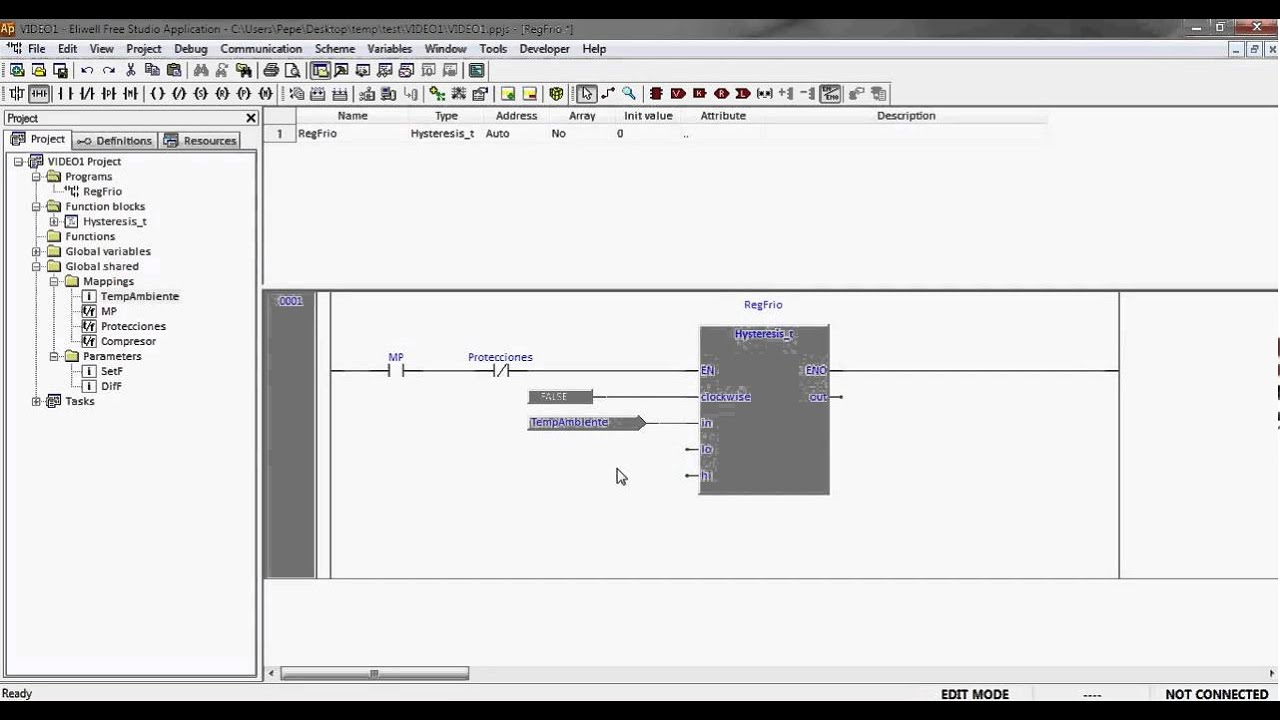Insert a Reset coil (R)
This screenshot has width=1280, height=720.
tap(222, 93)
